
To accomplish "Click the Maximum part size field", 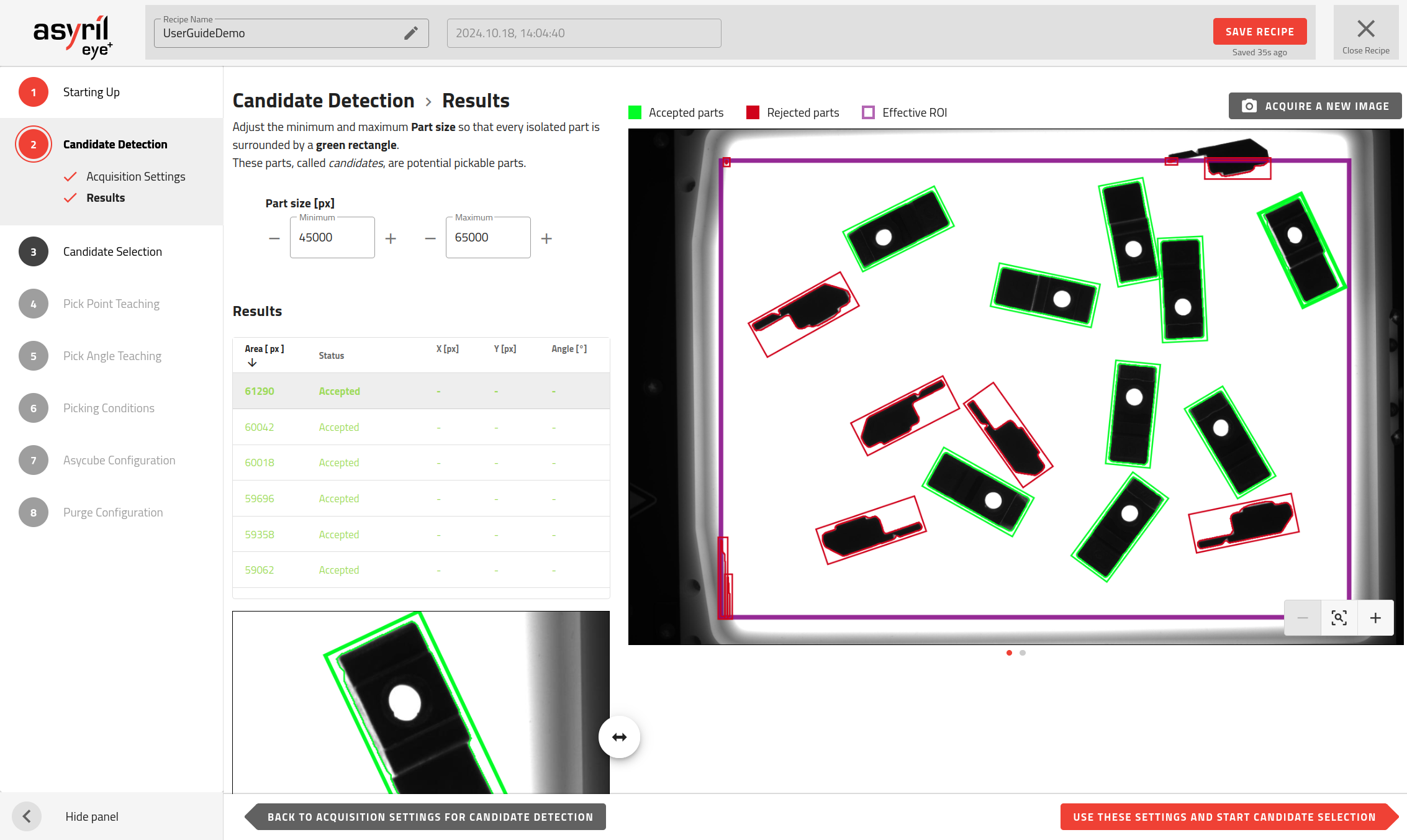I will (x=488, y=238).
